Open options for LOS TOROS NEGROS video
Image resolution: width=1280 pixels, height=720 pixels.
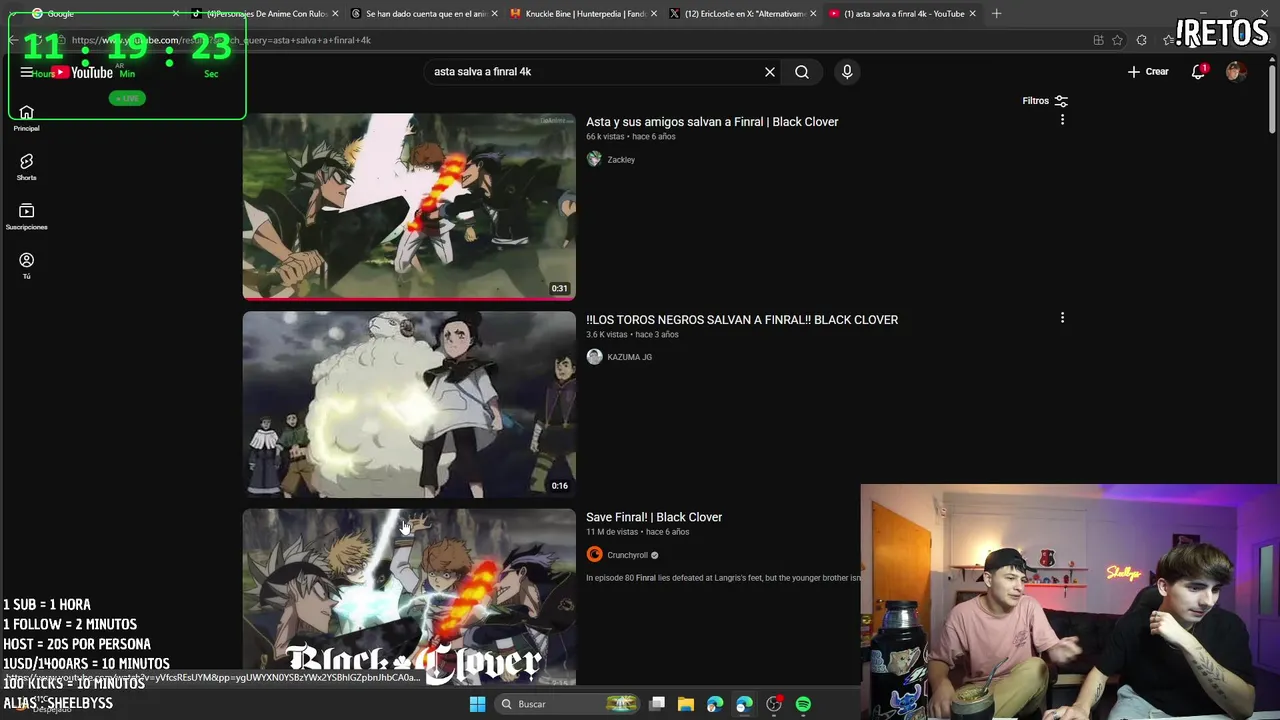pyautogui.click(x=1062, y=318)
